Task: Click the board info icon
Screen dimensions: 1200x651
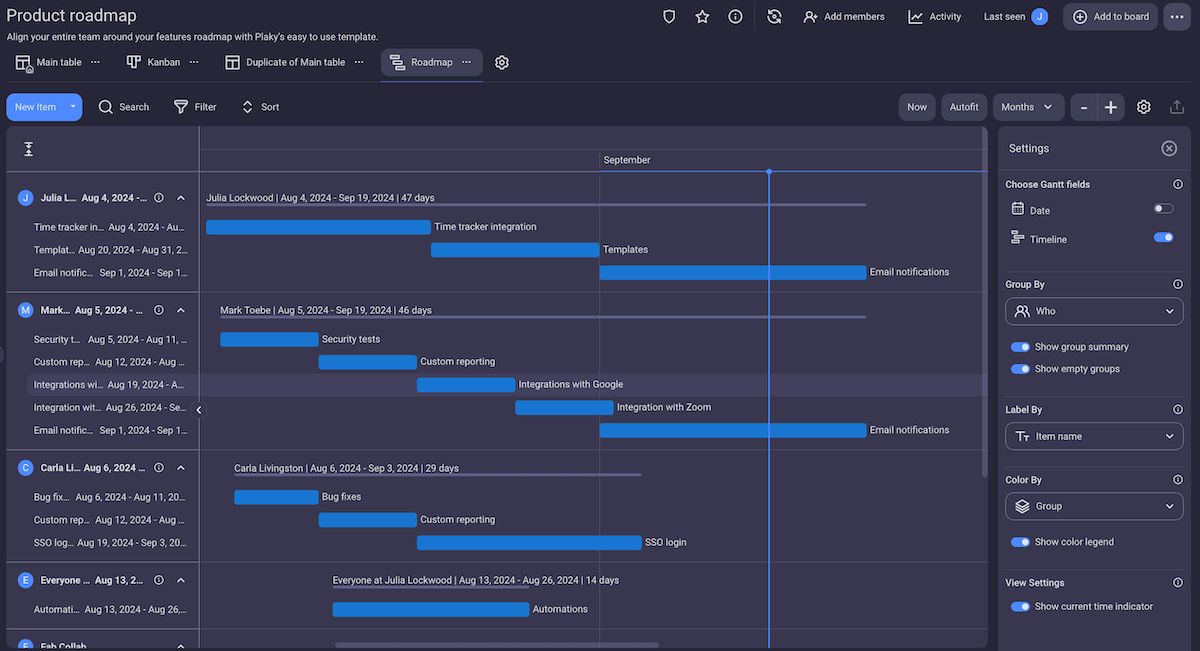Action: pos(735,17)
